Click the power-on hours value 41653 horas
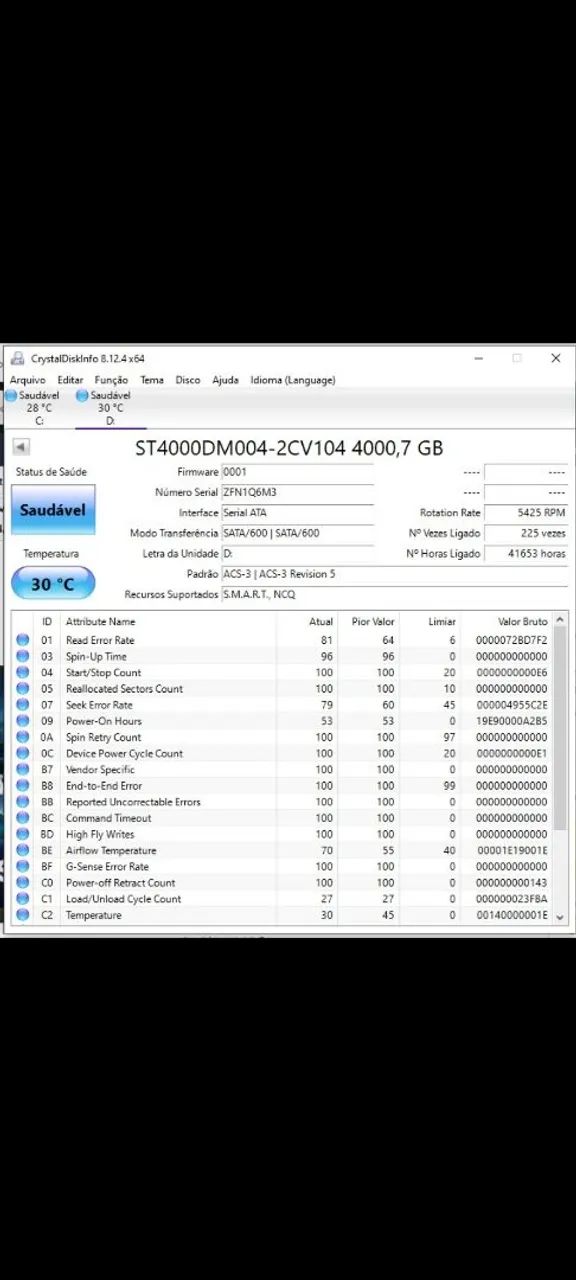576x1280 pixels. (x=527, y=554)
